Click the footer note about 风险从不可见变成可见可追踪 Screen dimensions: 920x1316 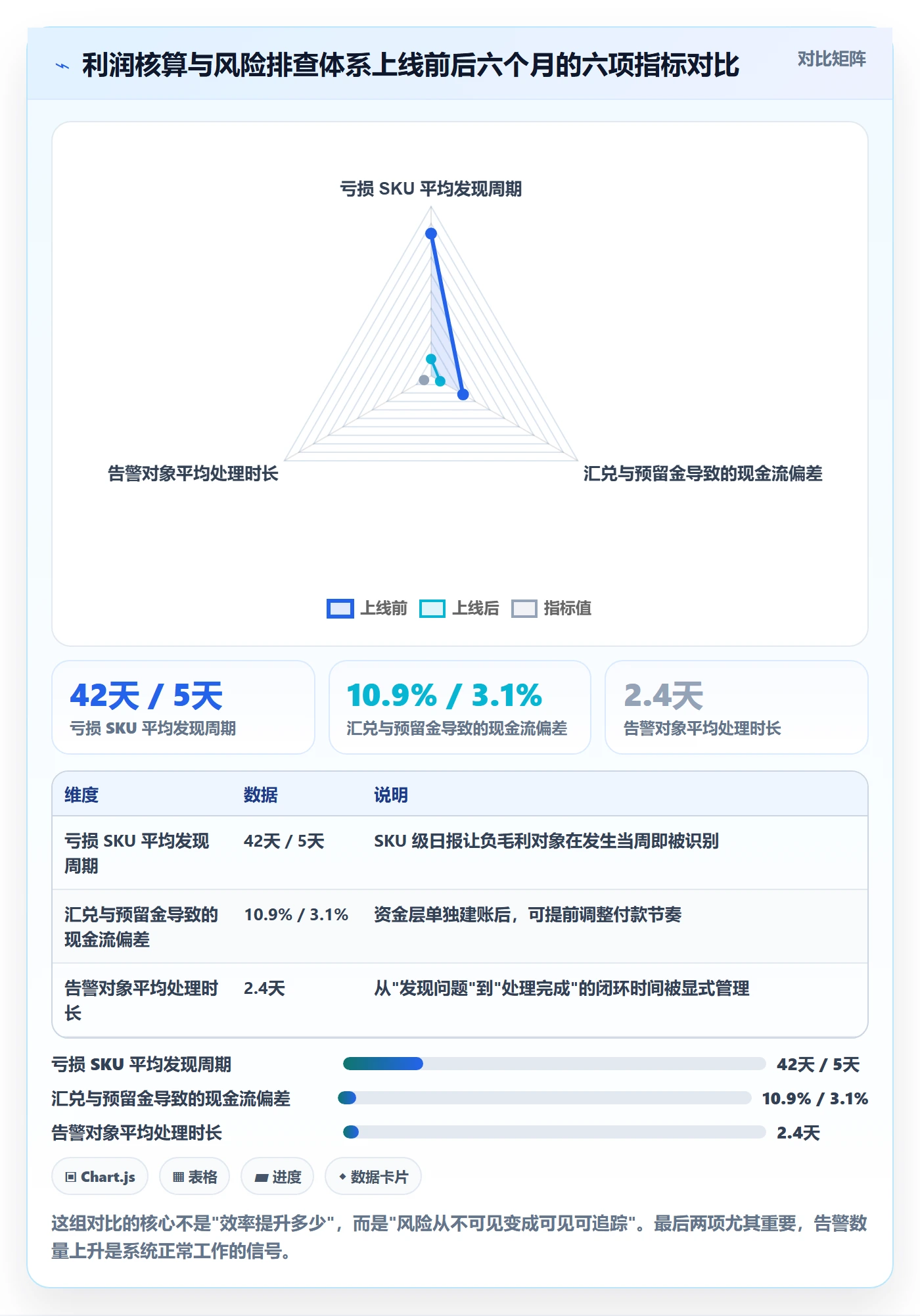(x=459, y=1237)
